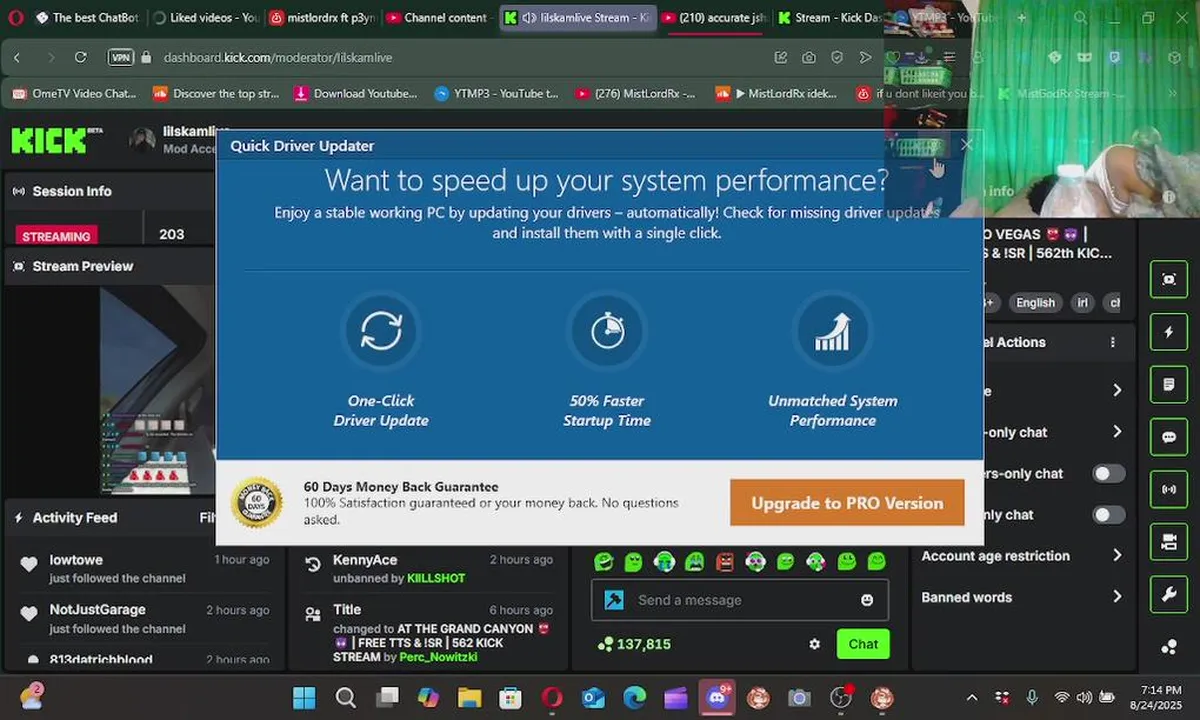Reload the page with the refresh icon

click(81, 58)
